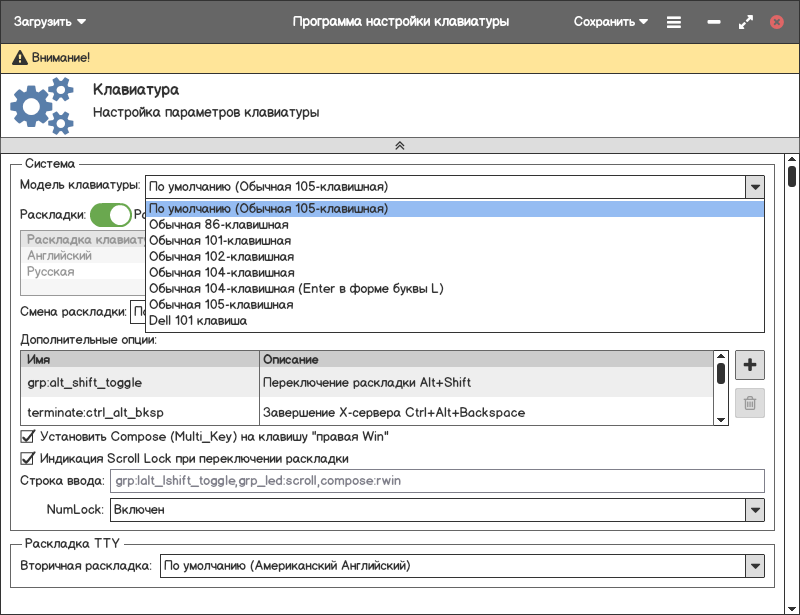Click the hamburger menu icon in title bar

tap(674, 21)
